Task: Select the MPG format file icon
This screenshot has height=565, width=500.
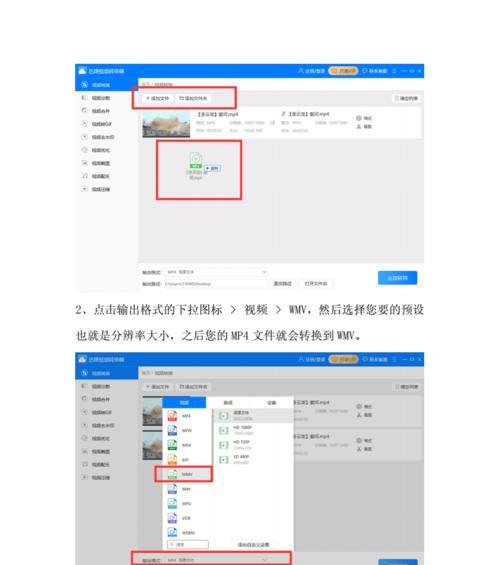Action: click(x=173, y=503)
